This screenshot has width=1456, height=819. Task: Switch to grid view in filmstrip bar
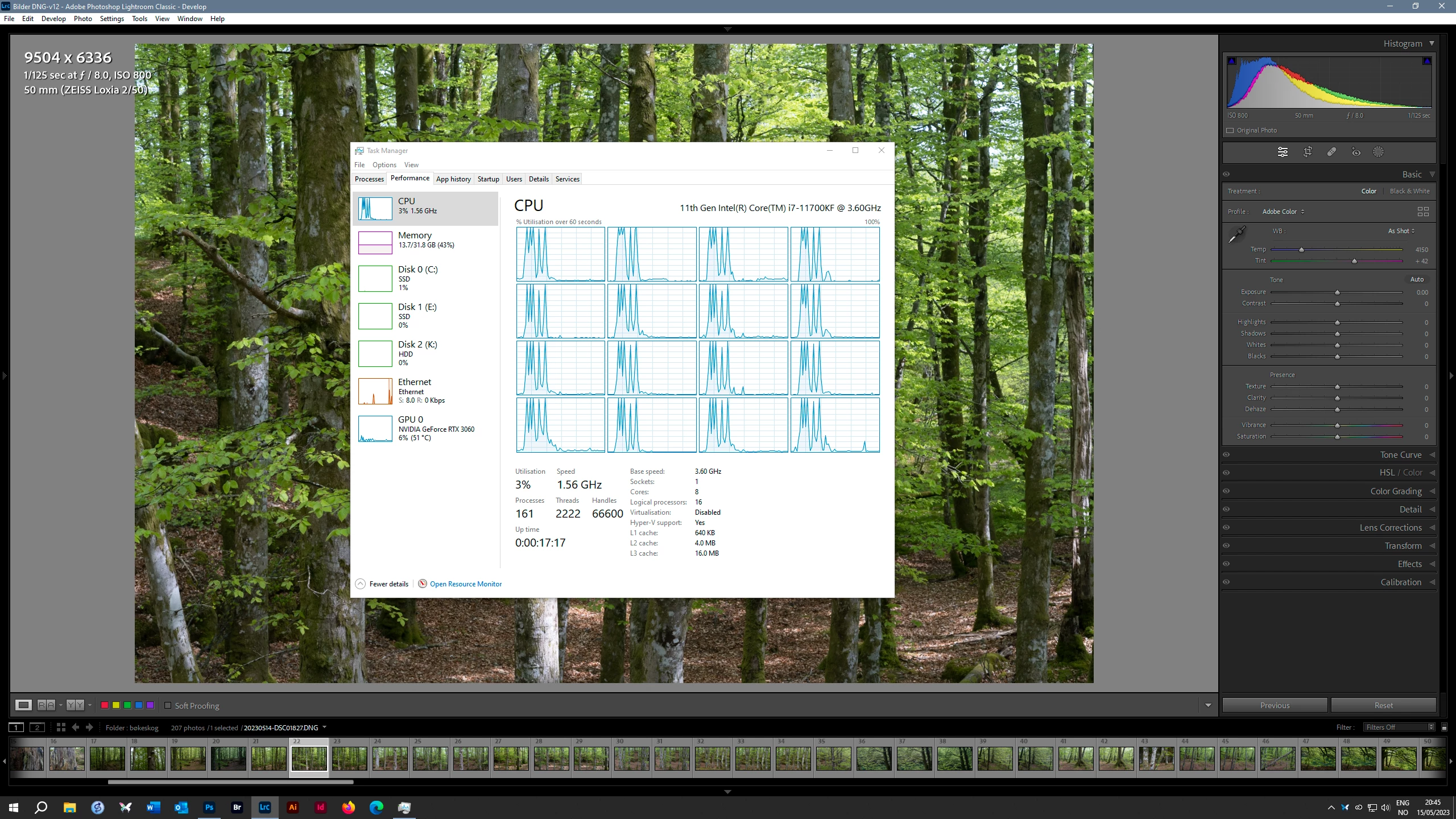click(61, 727)
